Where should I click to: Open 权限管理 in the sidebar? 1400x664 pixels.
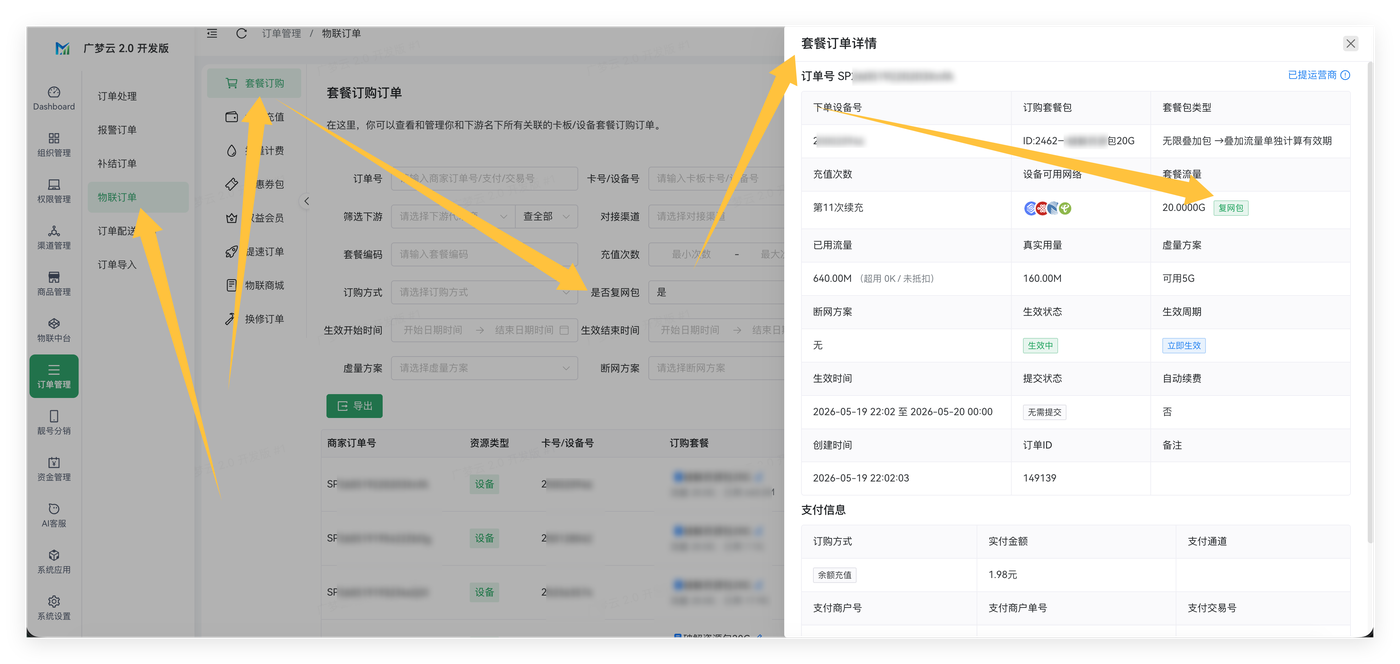54,190
